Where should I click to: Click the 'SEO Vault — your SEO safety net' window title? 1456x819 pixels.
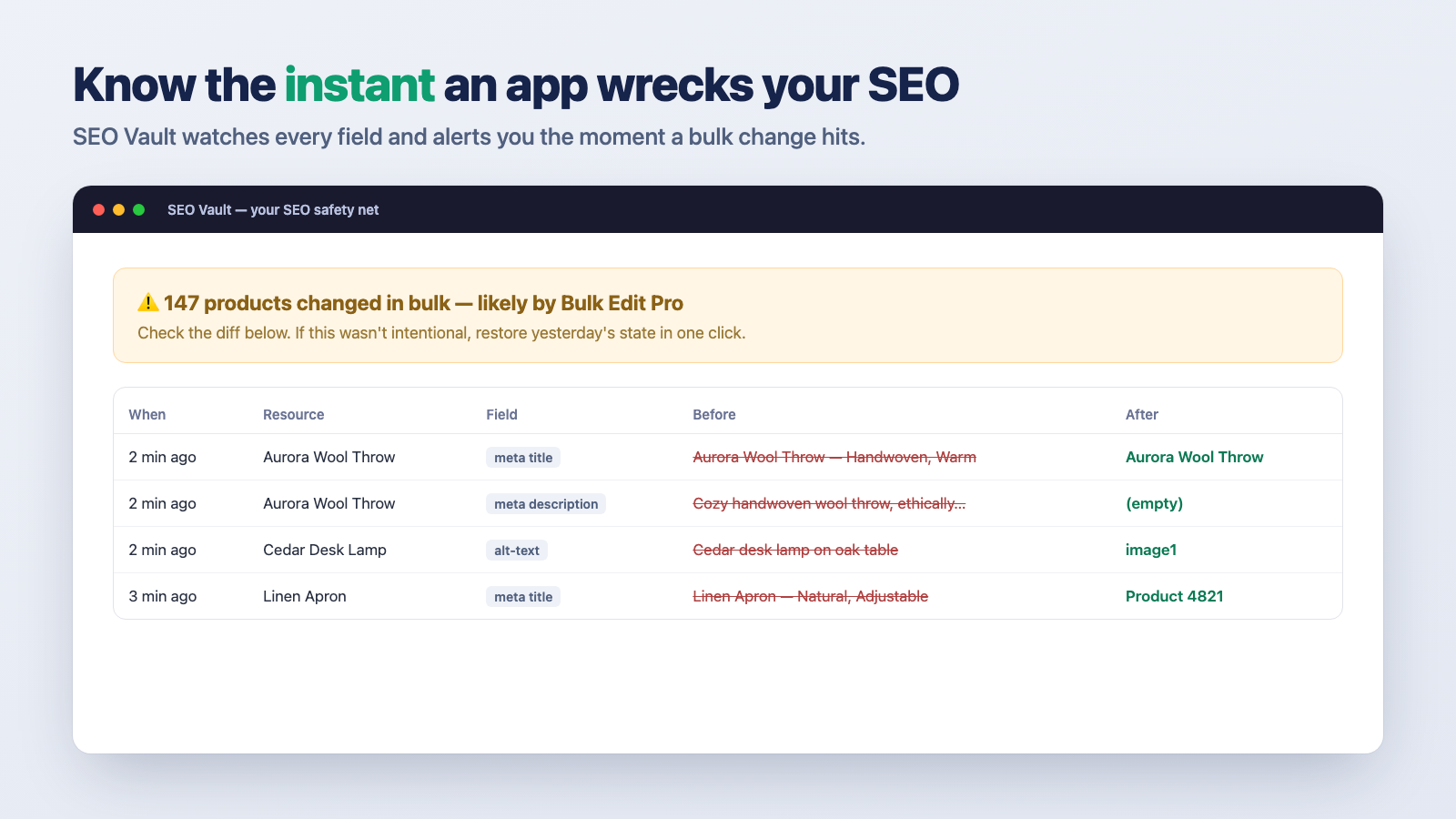click(x=273, y=209)
